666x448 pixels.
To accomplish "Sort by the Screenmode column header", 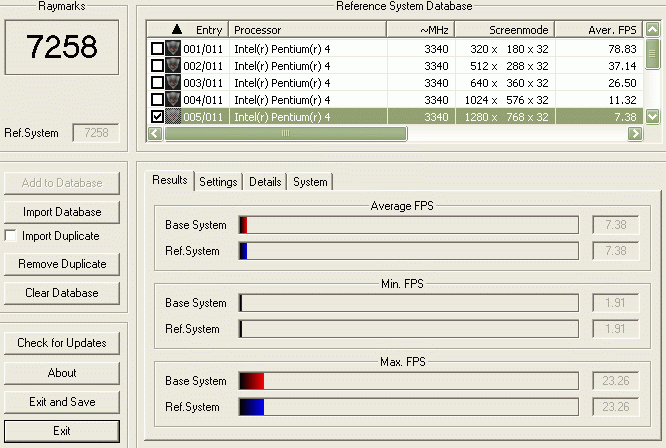I will (505, 30).
